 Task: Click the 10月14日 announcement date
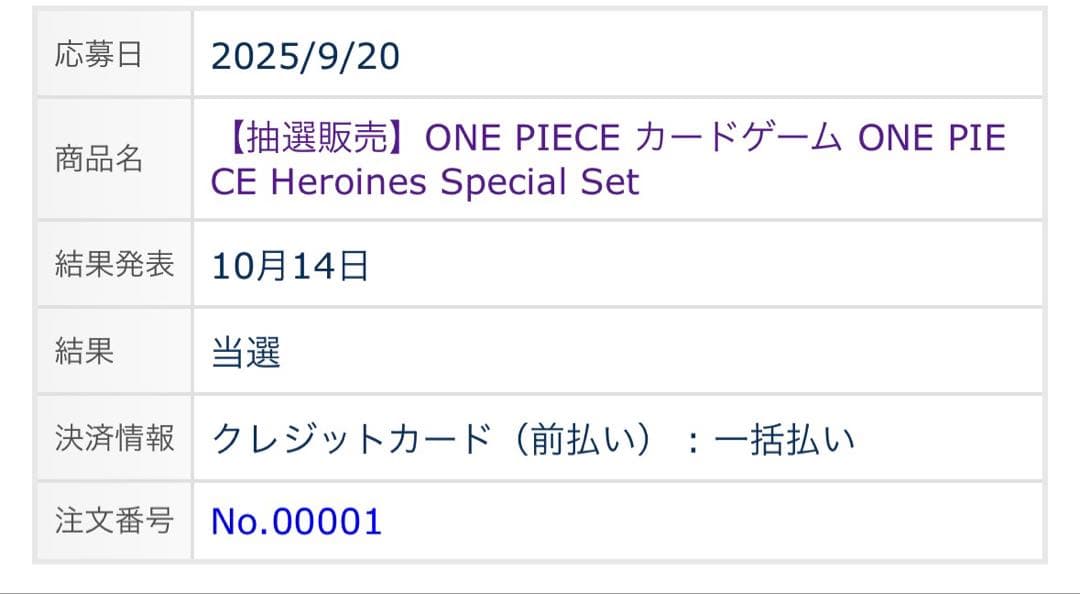(290, 266)
